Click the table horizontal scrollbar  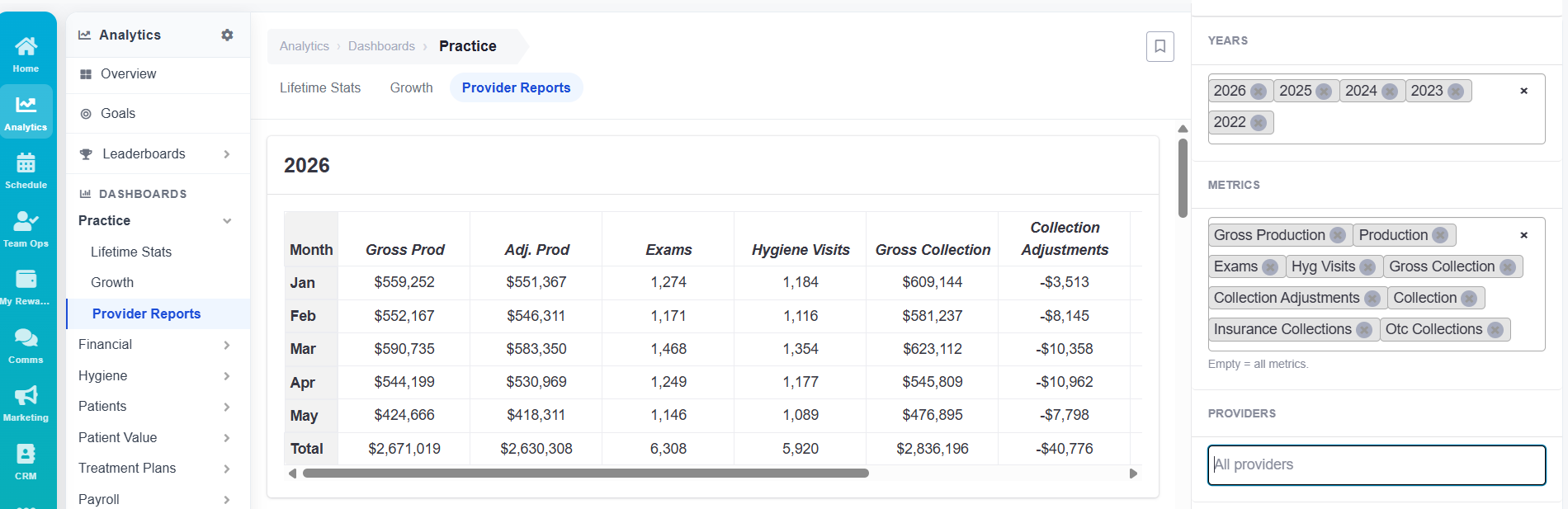pos(586,474)
